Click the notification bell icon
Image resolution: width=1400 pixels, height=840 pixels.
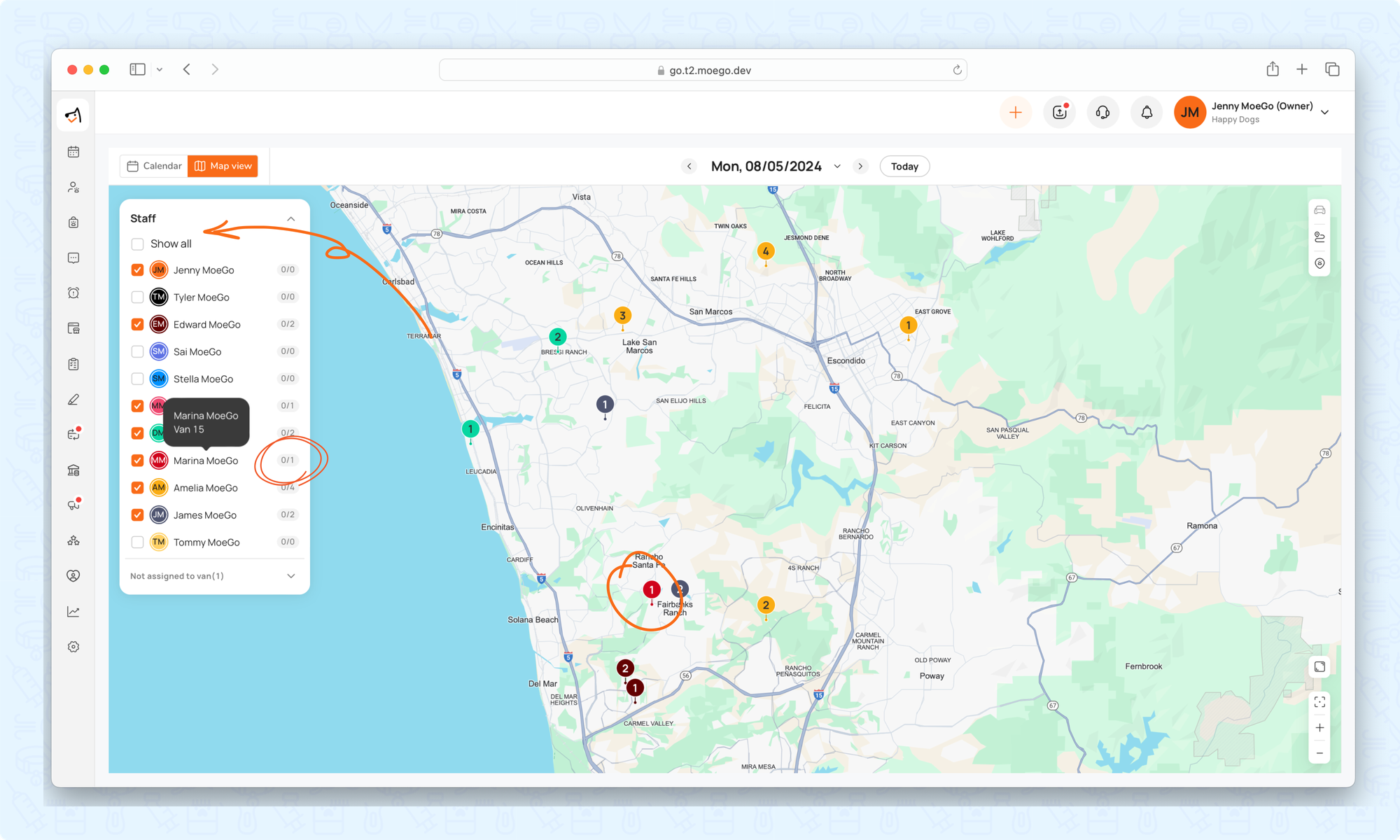pos(1147,112)
